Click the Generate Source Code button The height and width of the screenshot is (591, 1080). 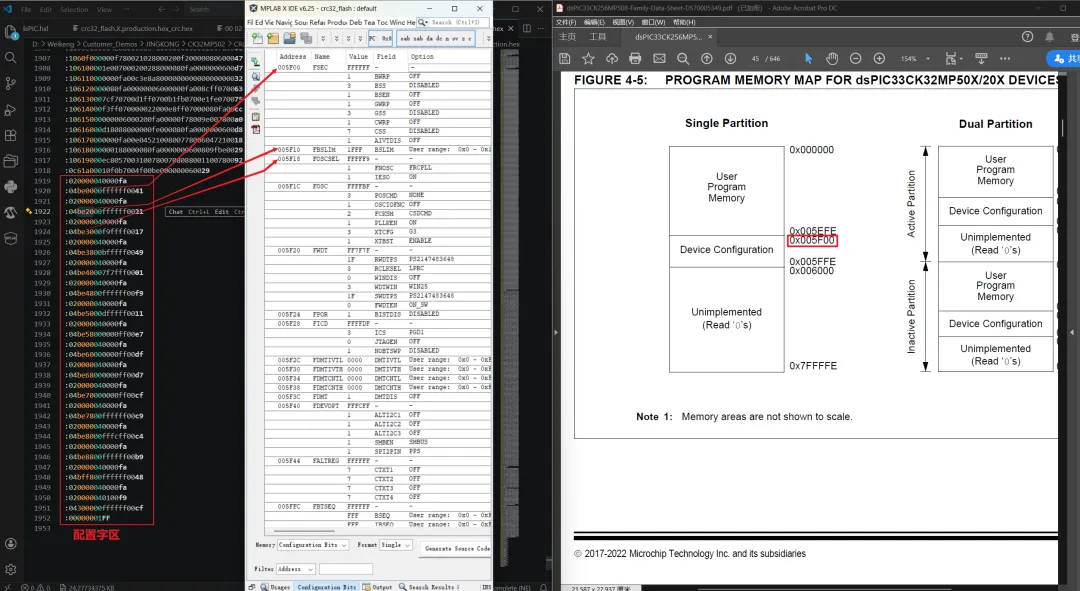point(456,548)
